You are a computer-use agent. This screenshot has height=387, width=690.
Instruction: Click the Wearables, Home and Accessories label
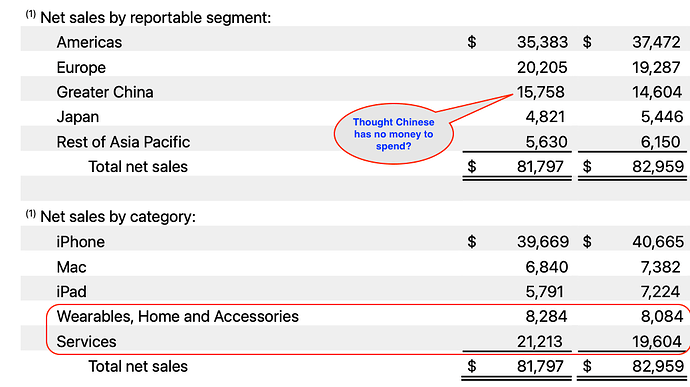coord(177,317)
